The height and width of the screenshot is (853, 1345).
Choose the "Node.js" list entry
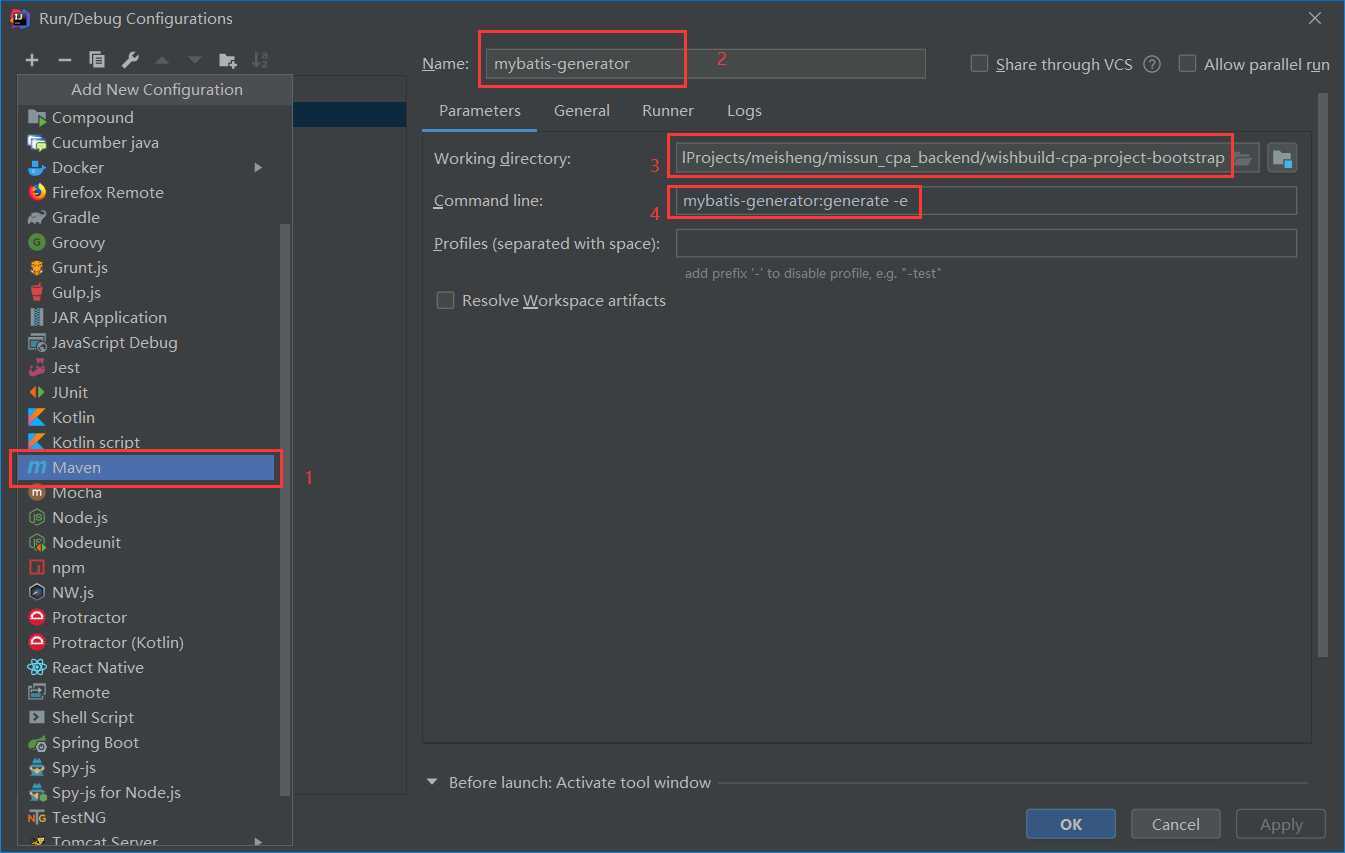point(80,517)
